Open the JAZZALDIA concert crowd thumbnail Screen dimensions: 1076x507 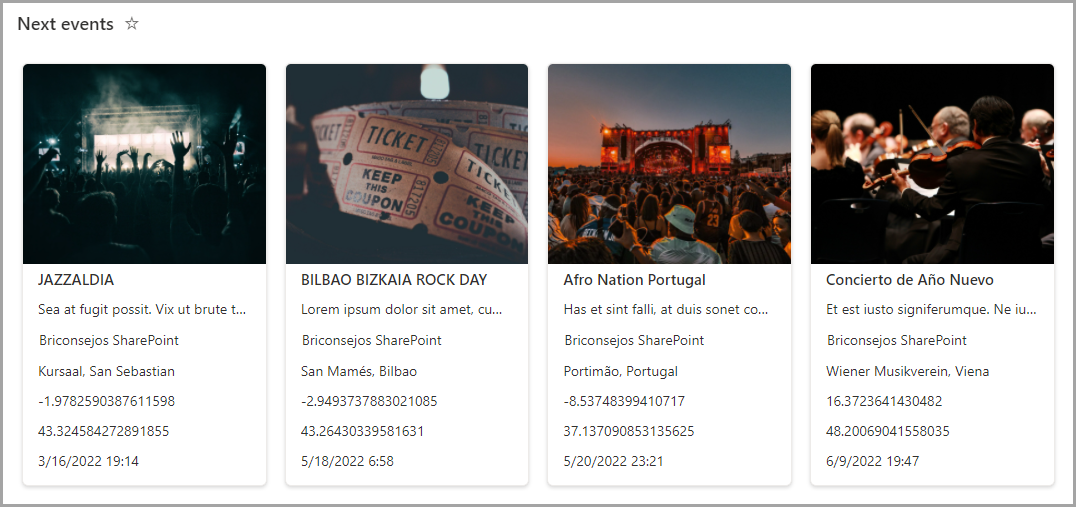pos(144,164)
